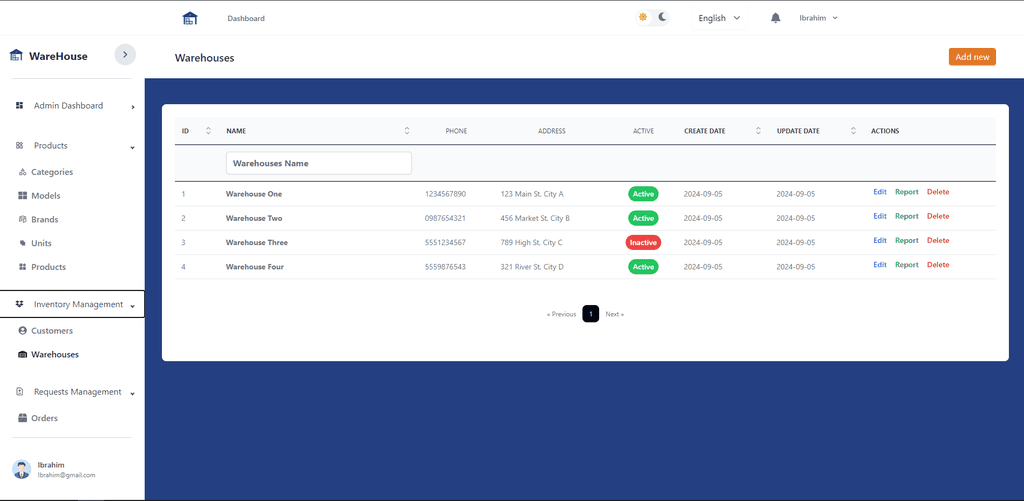Viewport: 1024px width, 501px height.
Task: Click the Inventory Management boxes icon
Action: click(x=20, y=304)
